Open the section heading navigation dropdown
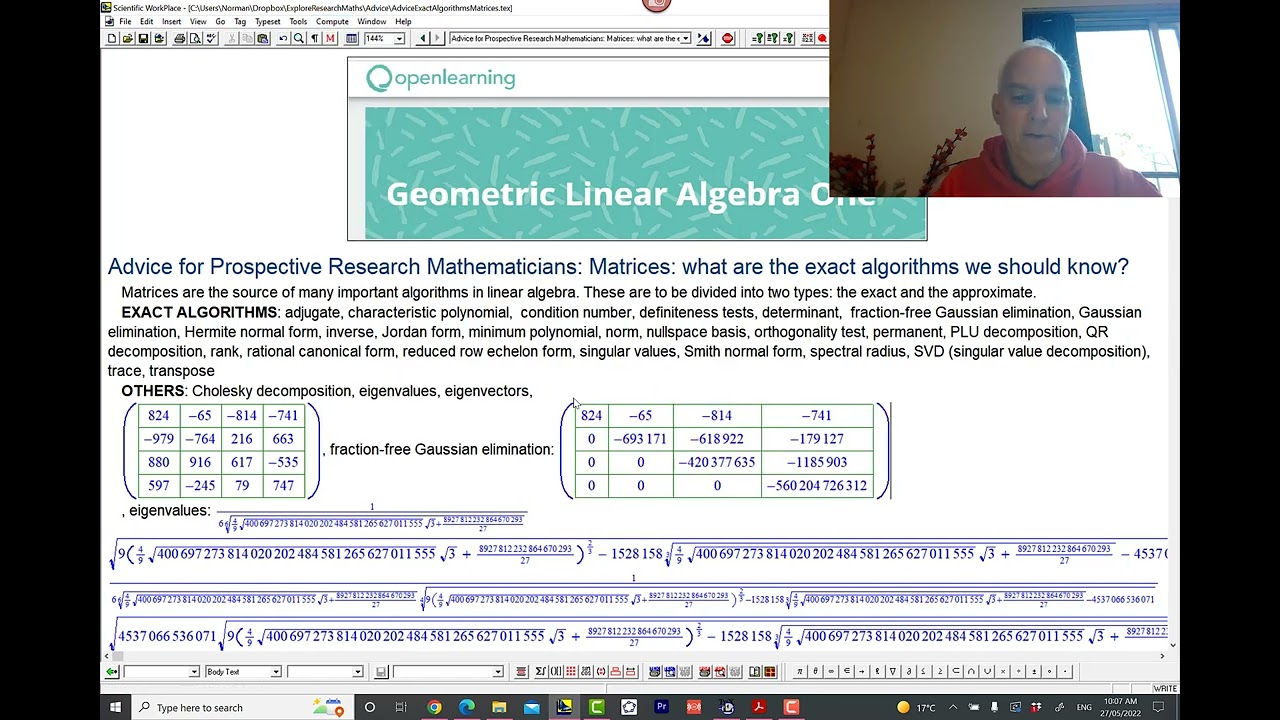The height and width of the screenshot is (720, 1280). [685, 38]
